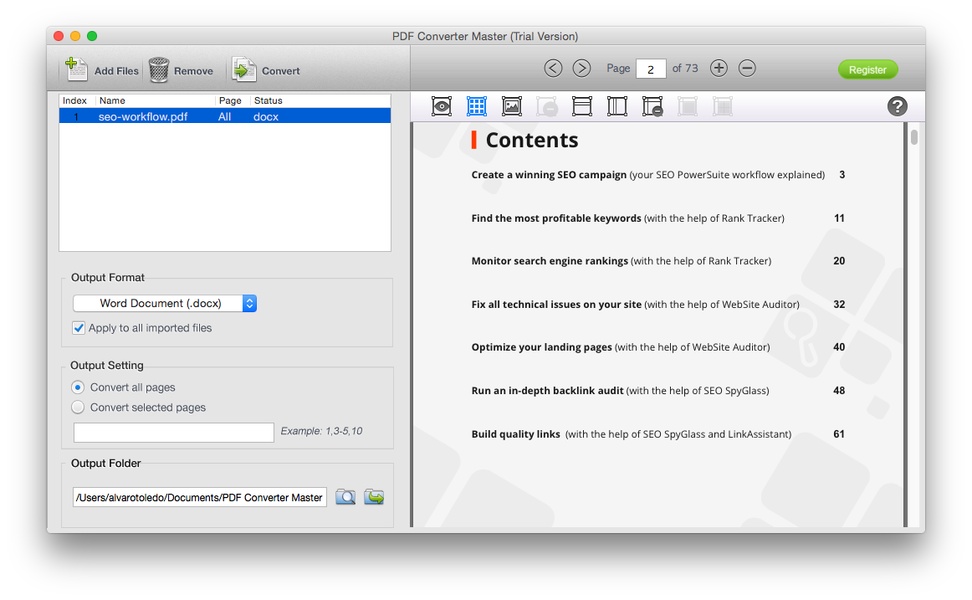Go to next page with right arrow
This screenshot has height=600, width=972.
tap(581, 68)
